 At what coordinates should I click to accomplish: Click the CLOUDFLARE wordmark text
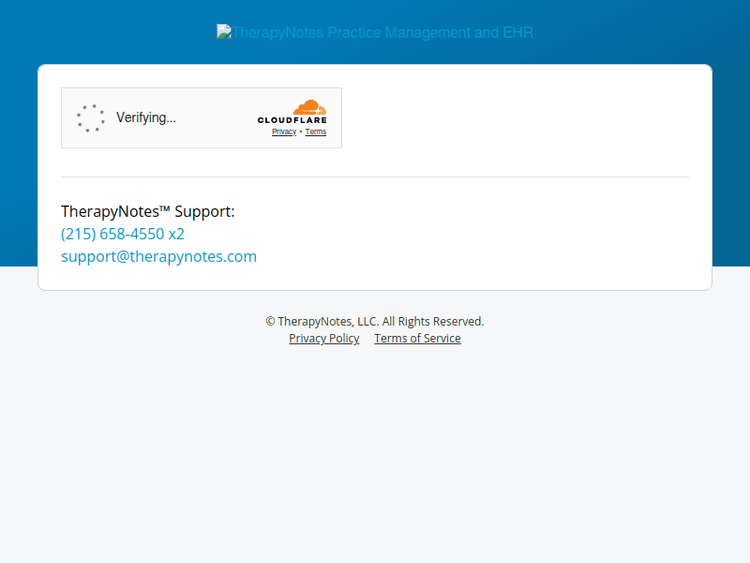coord(292,121)
